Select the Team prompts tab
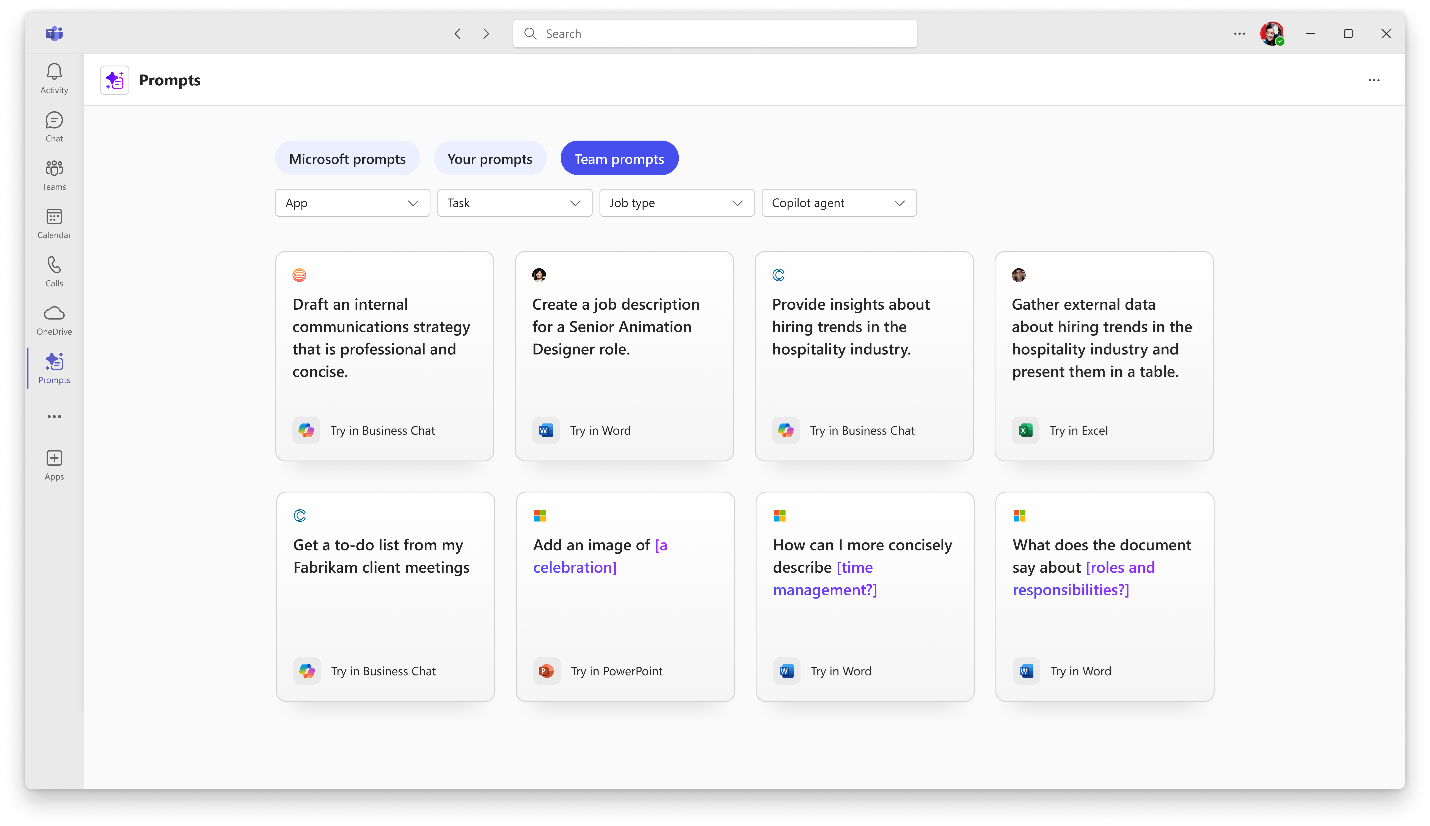This screenshot has width=1430, height=826. 620,159
